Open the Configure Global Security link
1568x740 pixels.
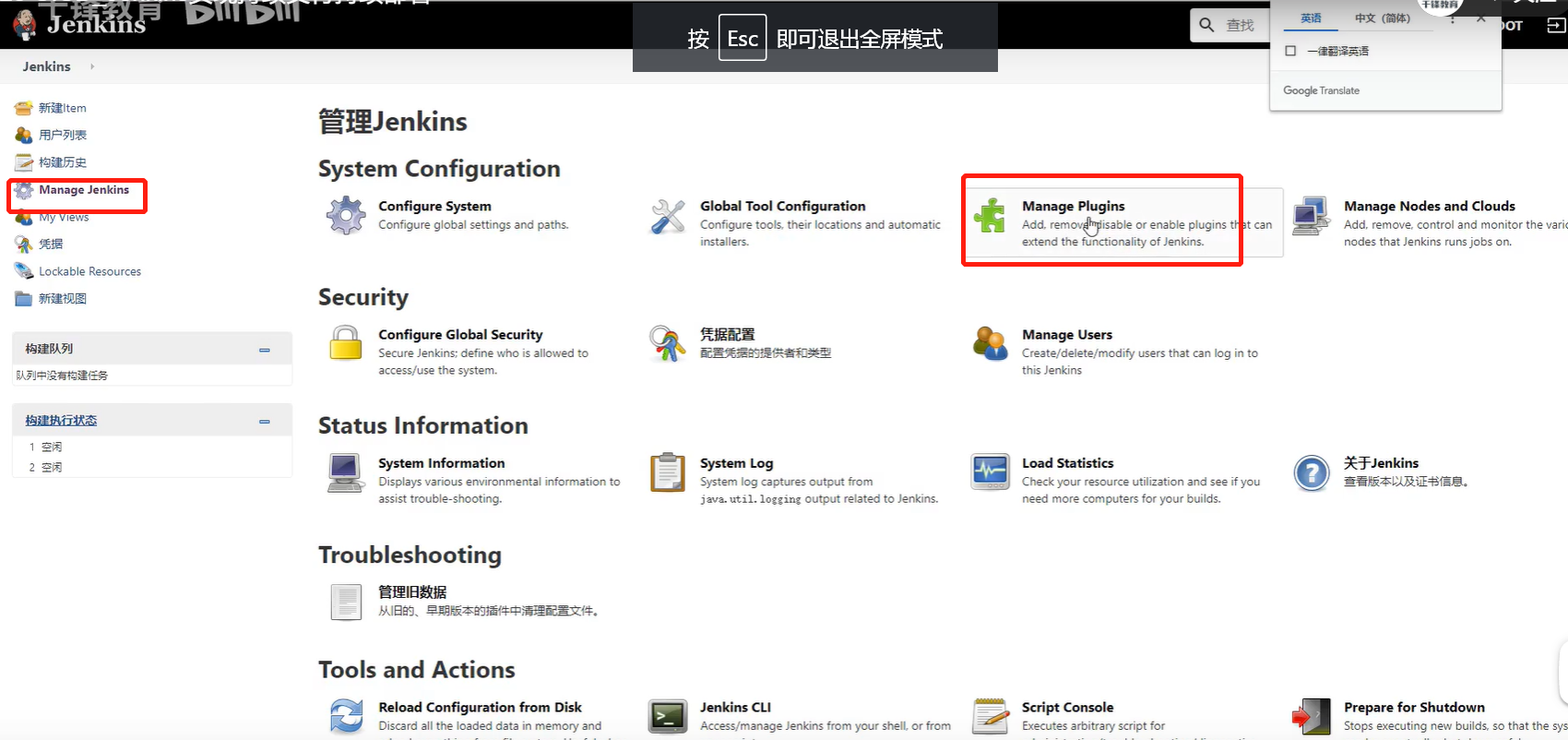(460, 334)
